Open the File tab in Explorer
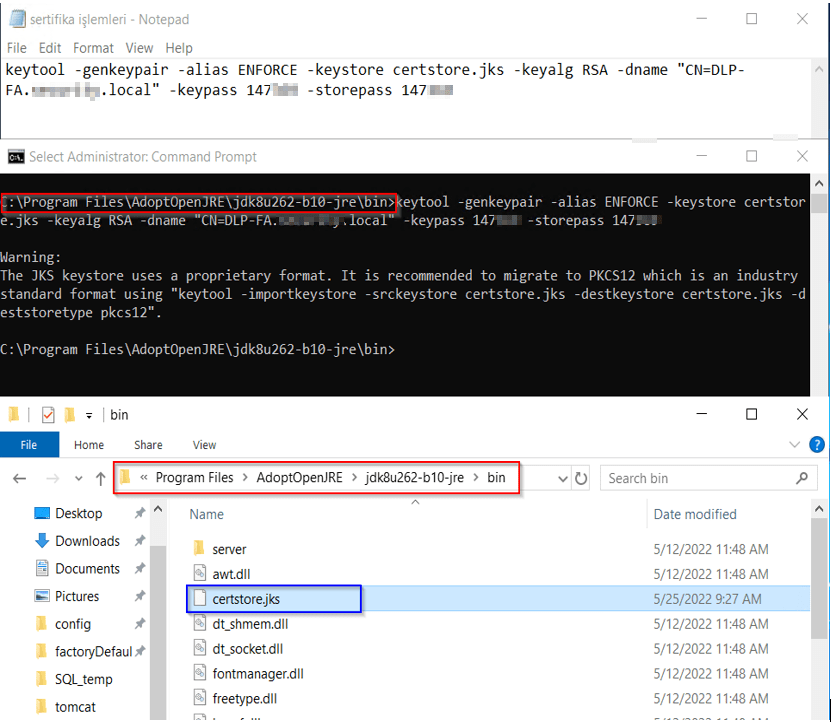This screenshot has height=725, width=832. point(29,445)
